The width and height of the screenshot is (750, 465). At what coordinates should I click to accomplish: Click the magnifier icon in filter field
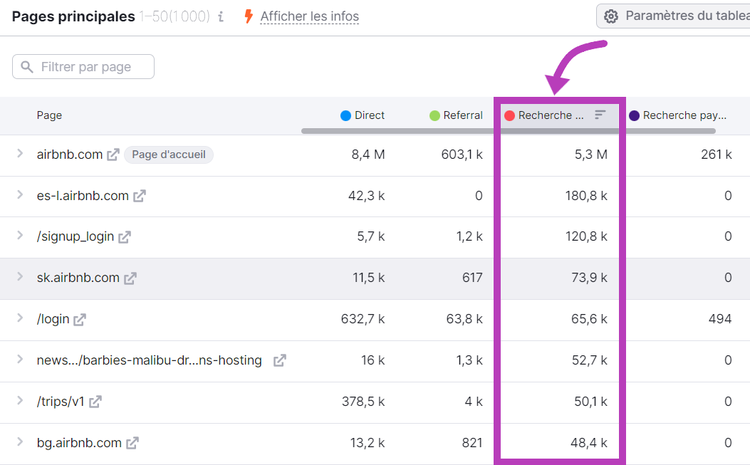pyautogui.click(x=27, y=67)
